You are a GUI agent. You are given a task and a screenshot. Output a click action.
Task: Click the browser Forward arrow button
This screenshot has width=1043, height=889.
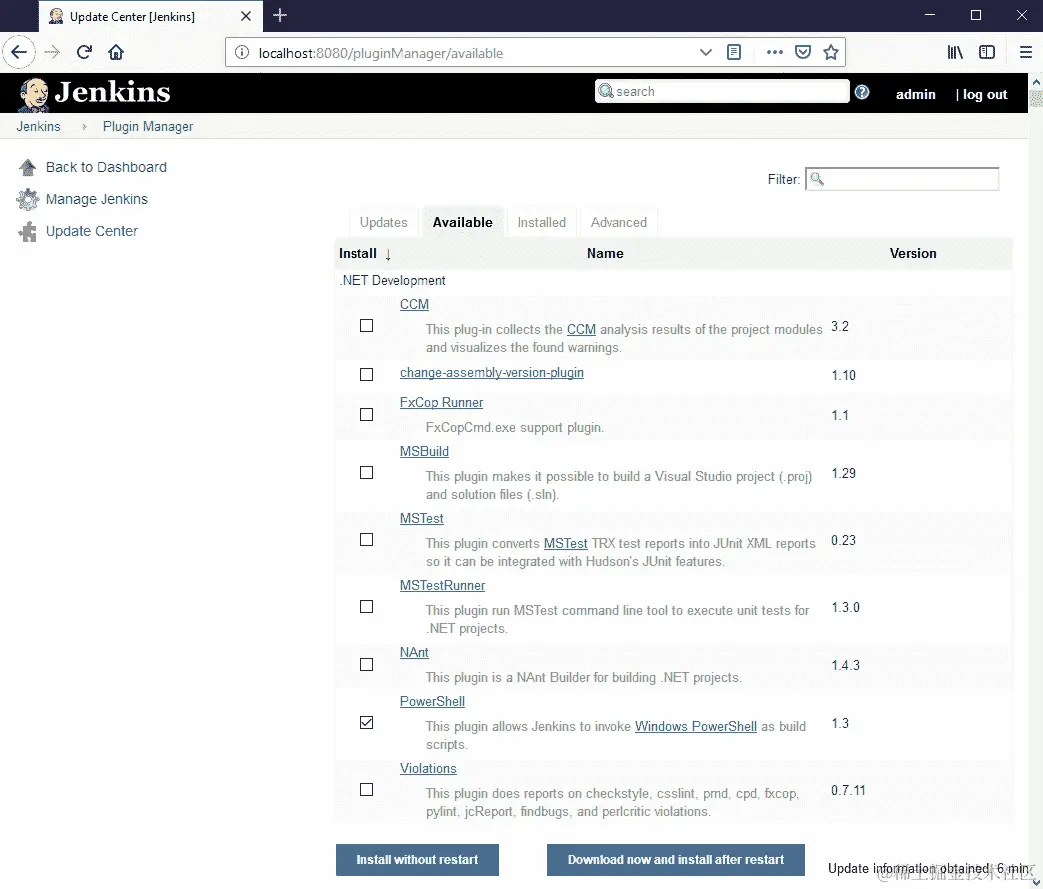click(x=53, y=52)
